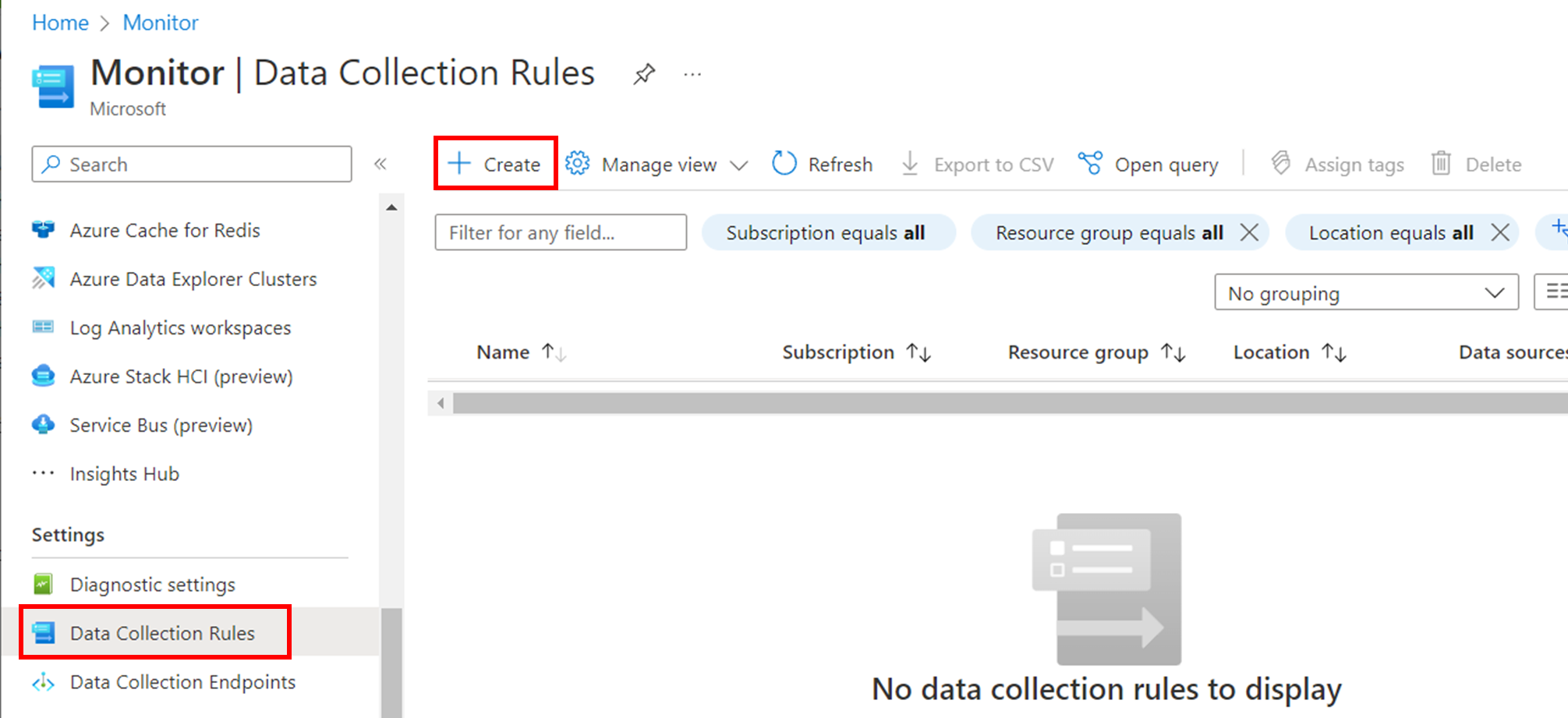Click the Data Collection Endpoints icon
Screen dimensions: 1568x718
pos(42,682)
